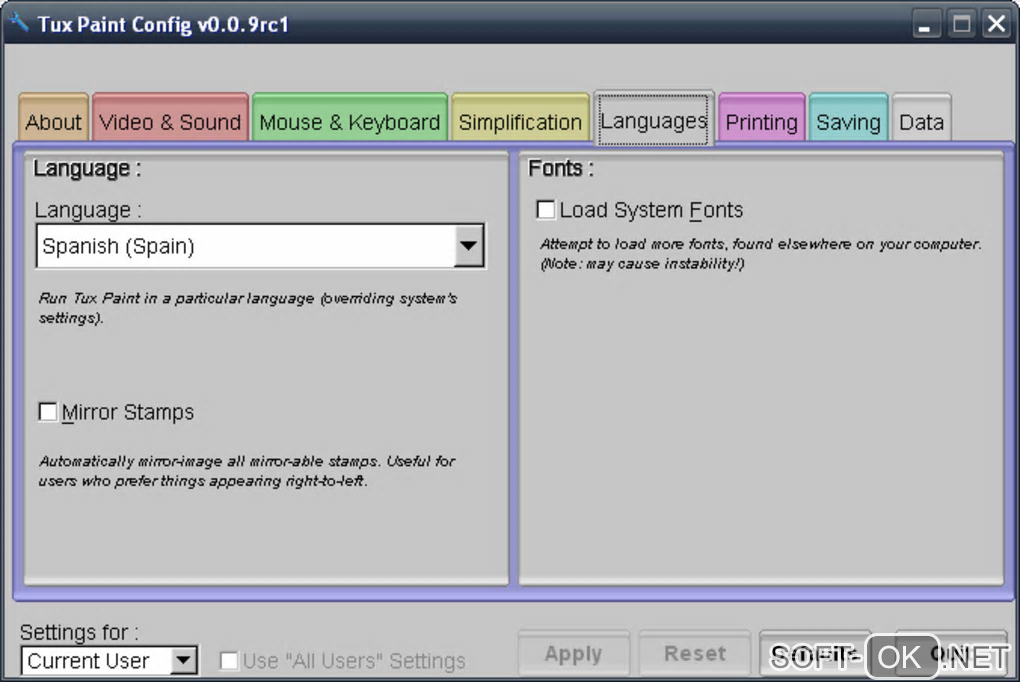This screenshot has height=682, width=1020.
Task: Open the Data tab
Action: coord(922,118)
